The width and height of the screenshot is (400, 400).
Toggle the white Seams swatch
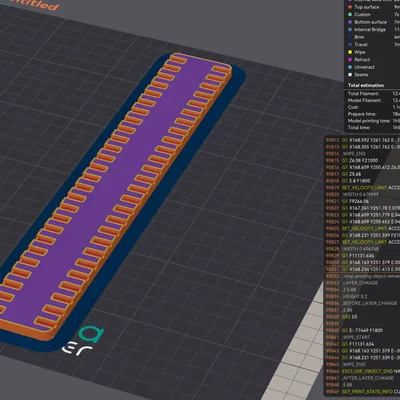350,75
